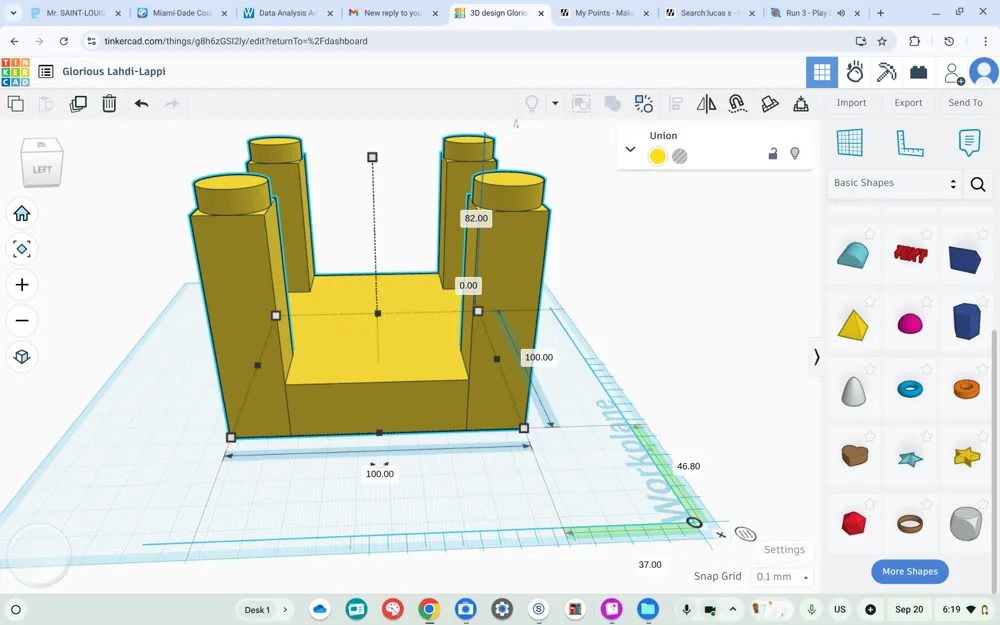Viewport: 1000px width, 625px height.
Task: Pick the pink Half Sphere shape
Action: (x=909, y=324)
